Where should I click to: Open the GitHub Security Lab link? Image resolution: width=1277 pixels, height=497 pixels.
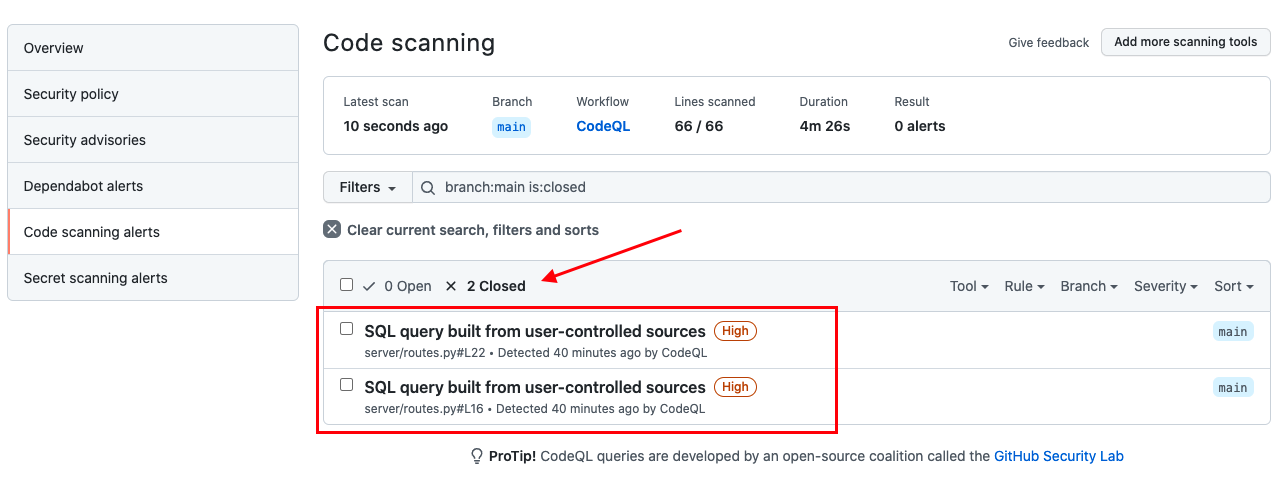pos(1059,456)
